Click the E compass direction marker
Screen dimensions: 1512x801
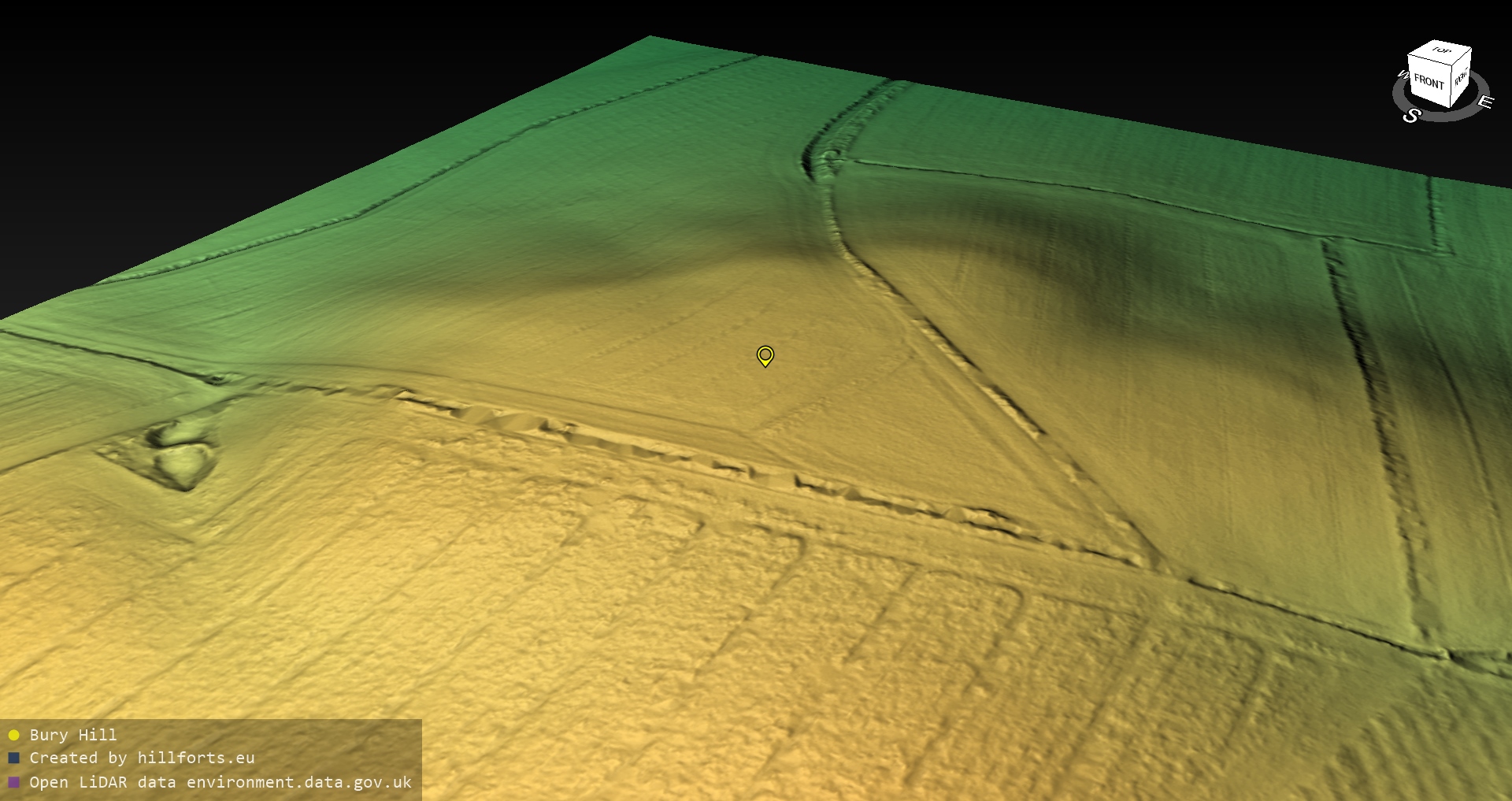click(1484, 102)
